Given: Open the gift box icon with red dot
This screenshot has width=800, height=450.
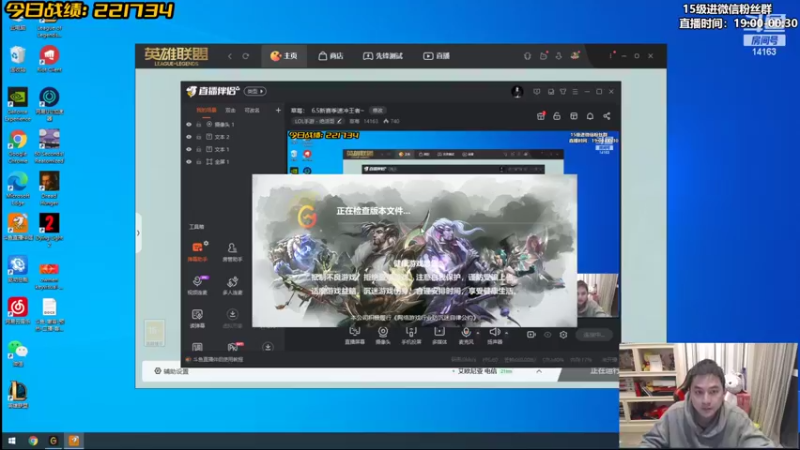Looking at the screenshot, I should tap(541, 116).
